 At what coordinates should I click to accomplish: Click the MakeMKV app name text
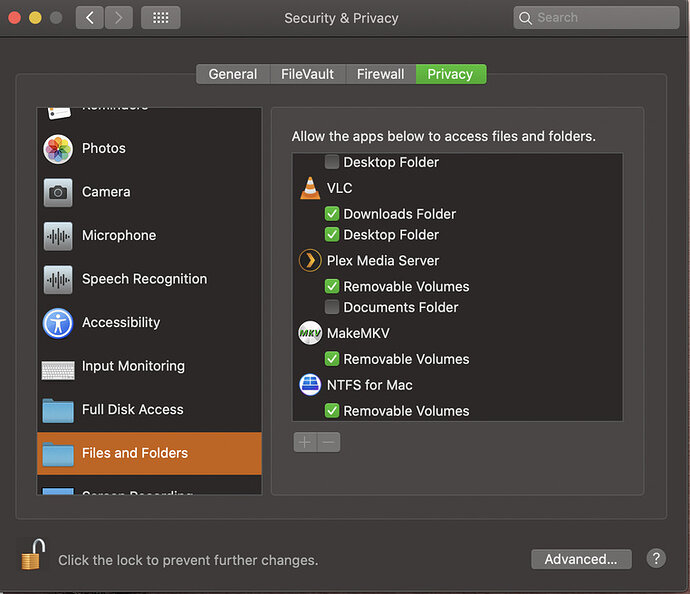pyautogui.click(x=358, y=334)
